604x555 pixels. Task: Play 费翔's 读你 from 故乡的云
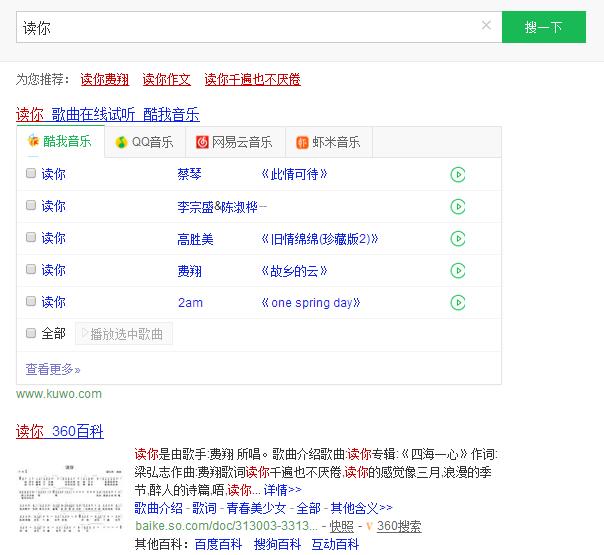458,271
